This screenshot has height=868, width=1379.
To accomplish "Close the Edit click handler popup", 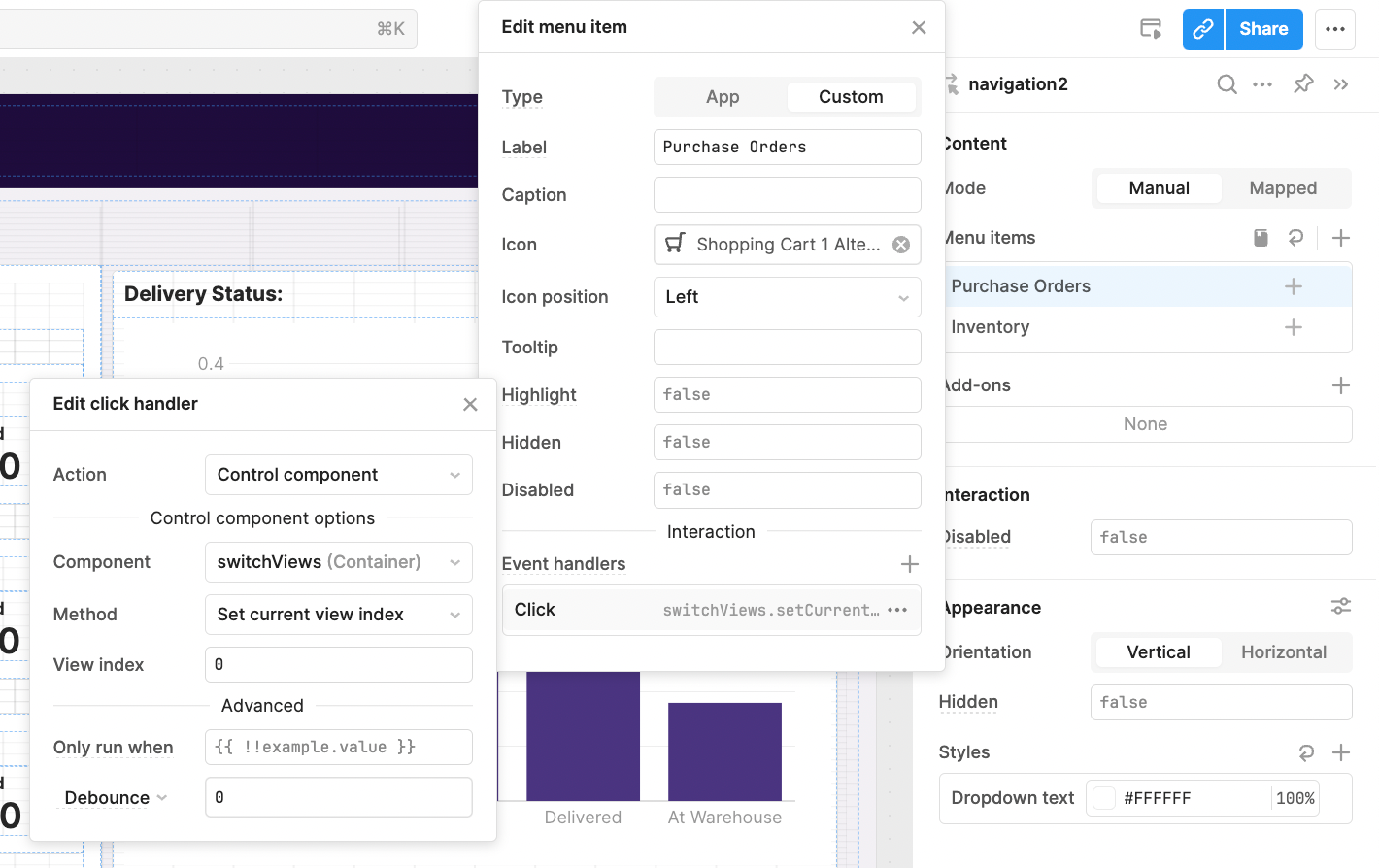I will (x=470, y=405).
